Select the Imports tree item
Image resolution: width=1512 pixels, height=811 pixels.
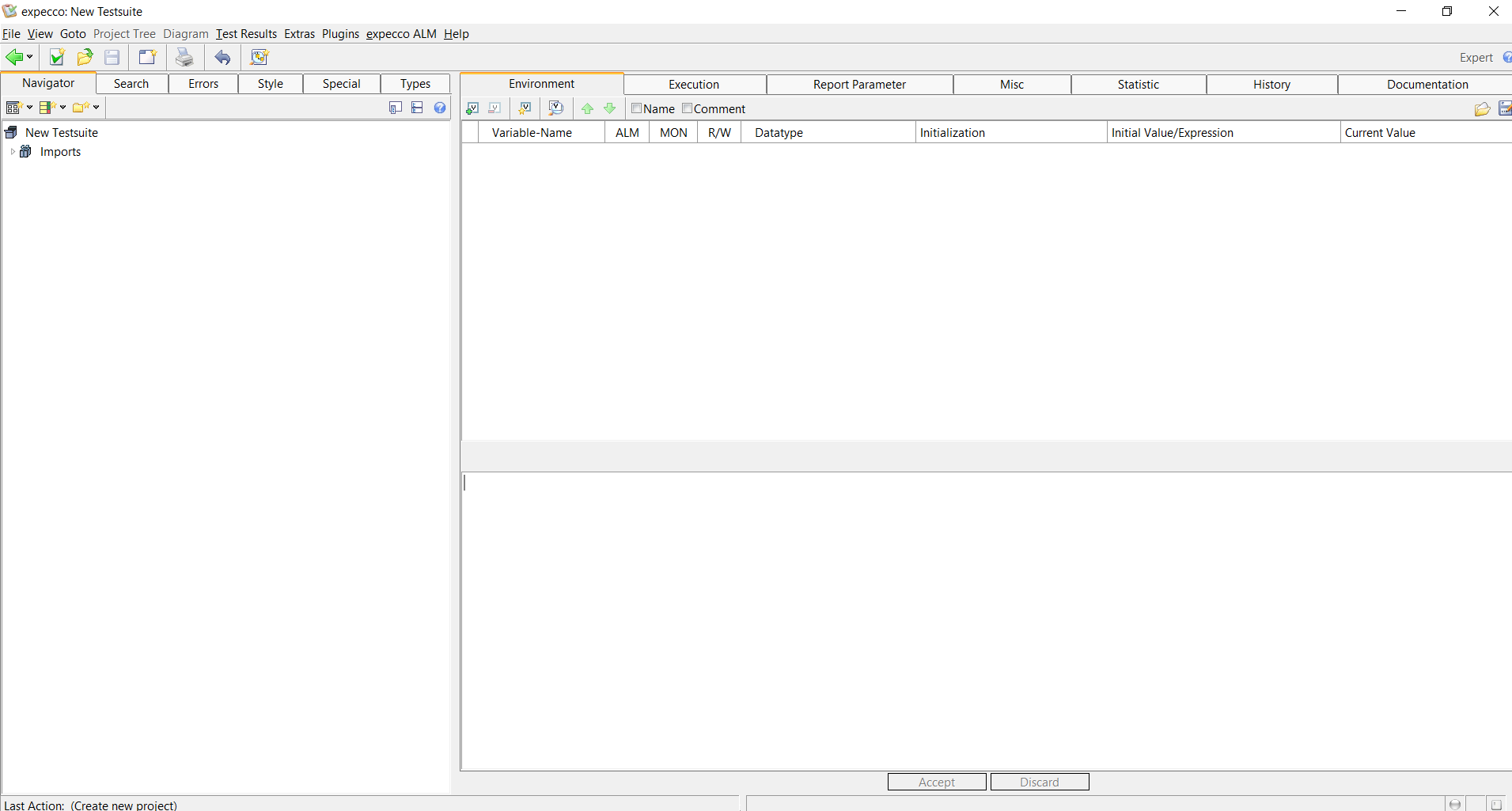pos(60,152)
